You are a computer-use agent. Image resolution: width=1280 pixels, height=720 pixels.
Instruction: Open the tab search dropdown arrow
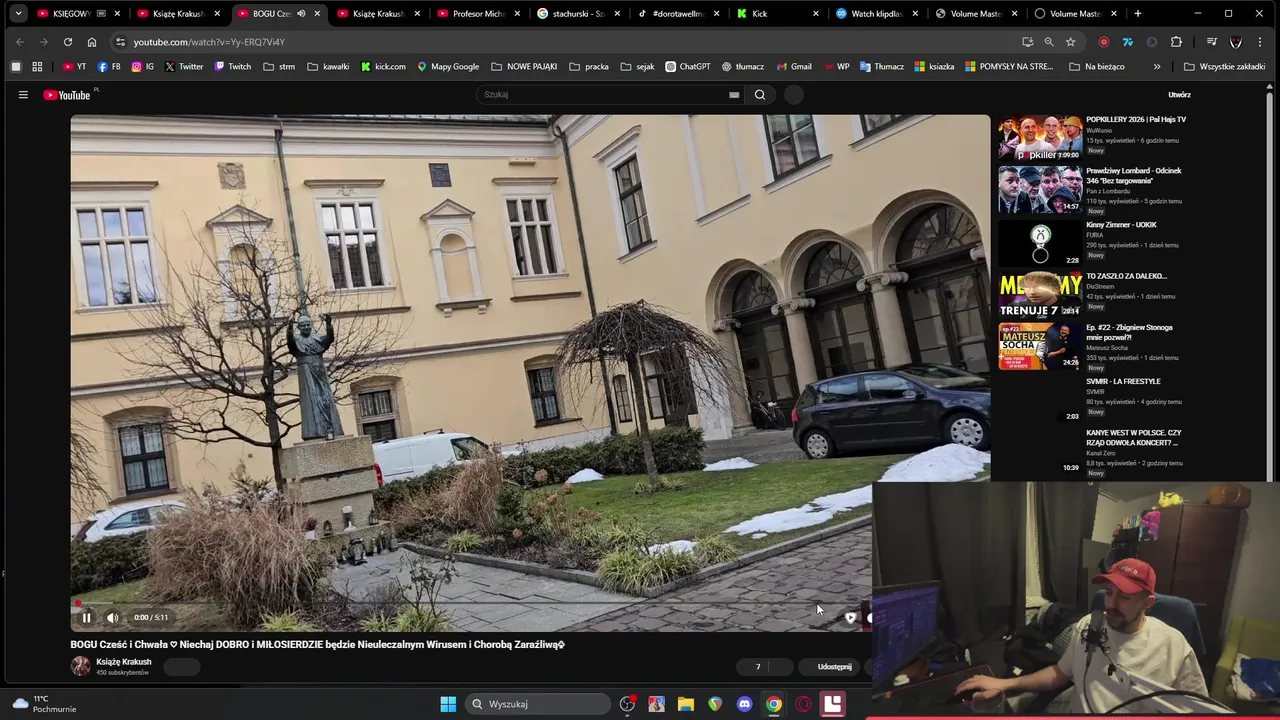coord(18,14)
